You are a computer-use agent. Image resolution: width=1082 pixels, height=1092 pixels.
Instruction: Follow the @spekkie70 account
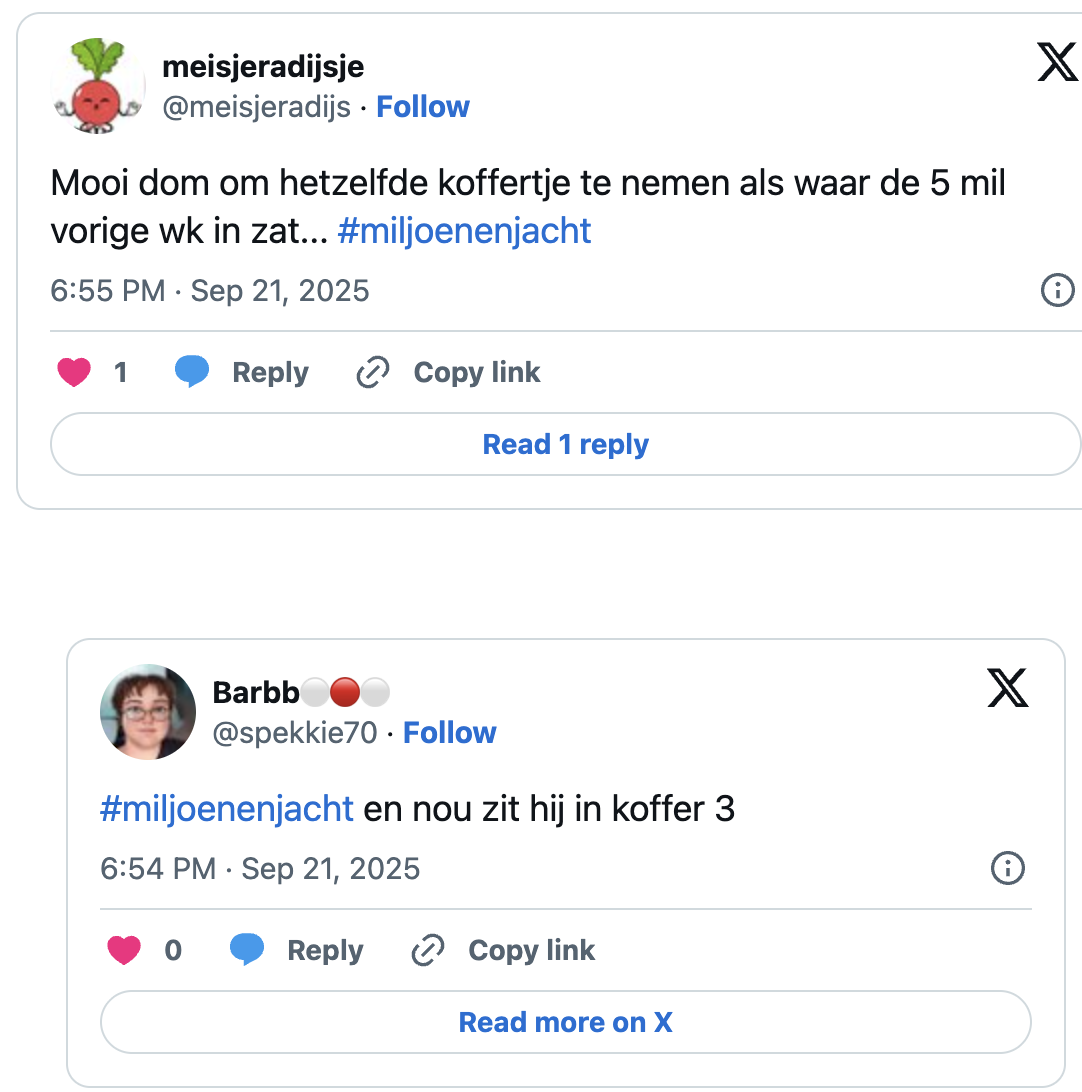pos(450,733)
